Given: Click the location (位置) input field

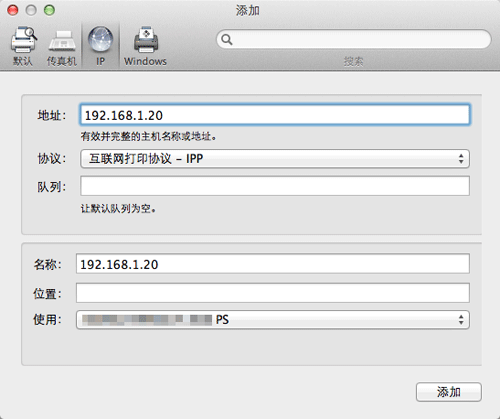Looking at the screenshot, I should 273,293.
